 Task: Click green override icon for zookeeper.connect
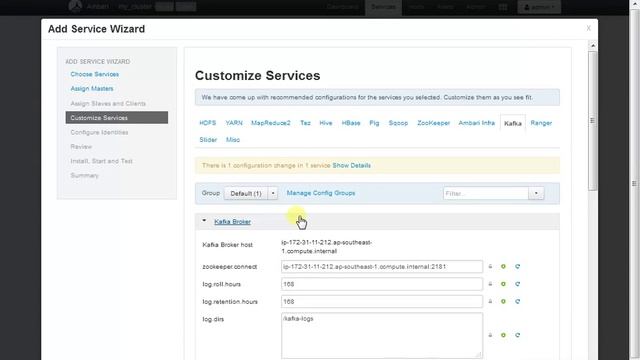click(503, 267)
